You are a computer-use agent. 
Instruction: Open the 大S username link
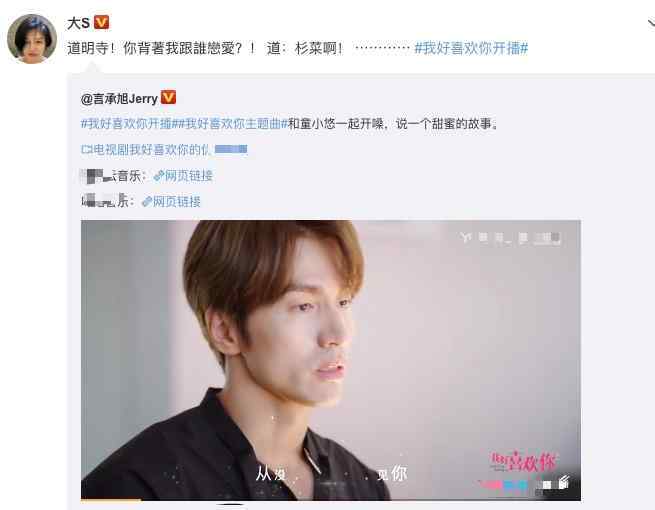78,23
